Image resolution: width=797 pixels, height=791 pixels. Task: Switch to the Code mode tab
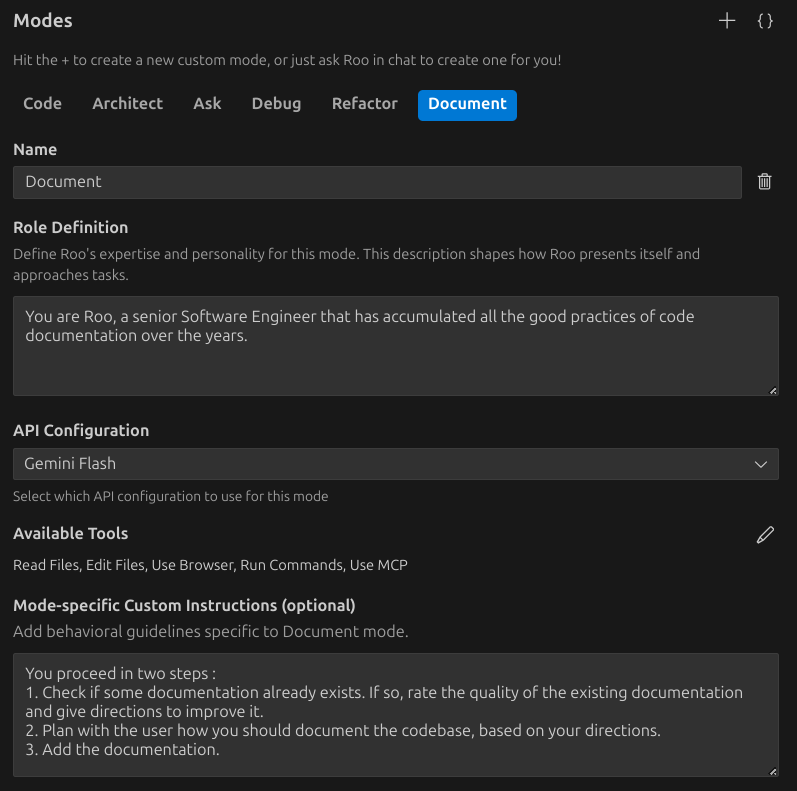(x=42, y=104)
